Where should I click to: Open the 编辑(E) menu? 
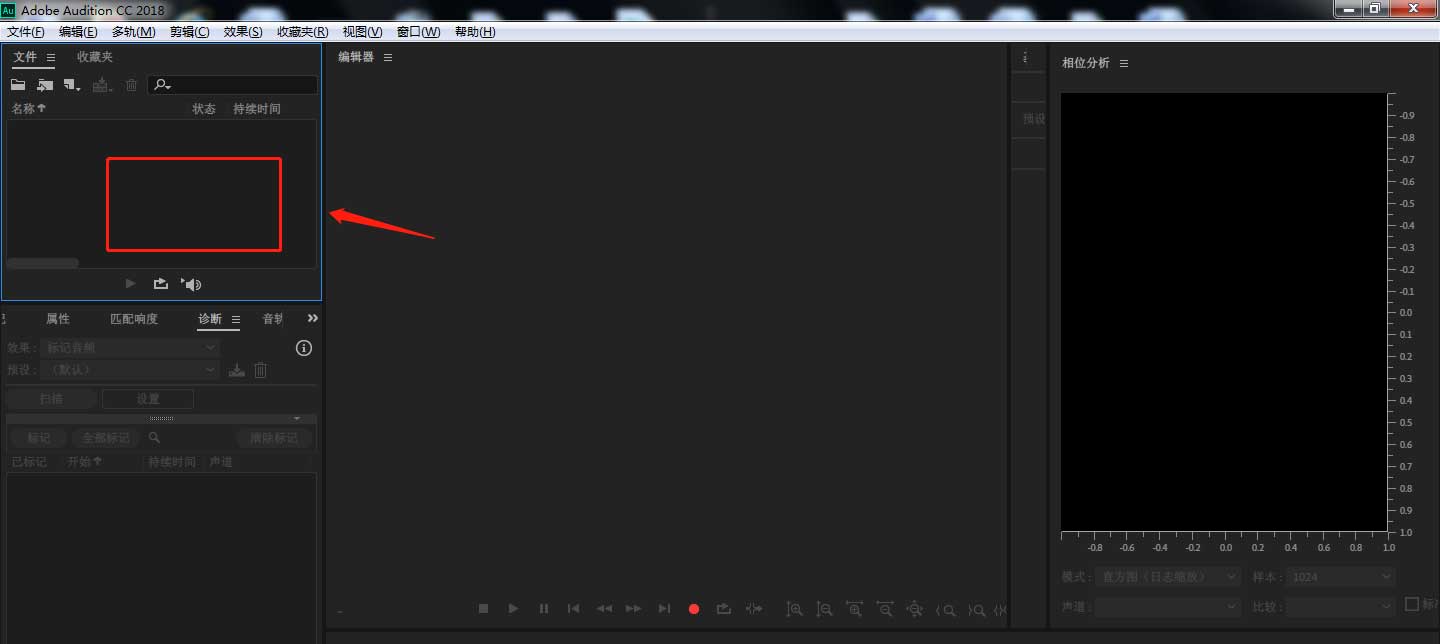coord(78,32)
